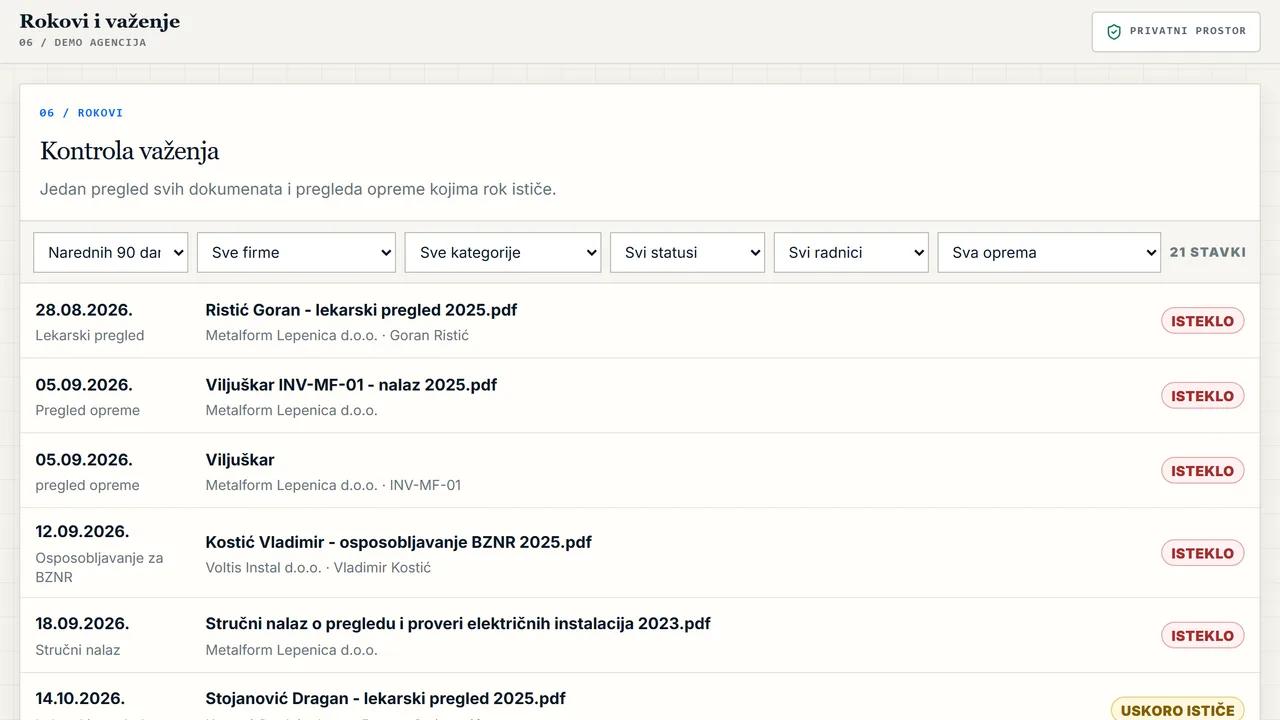Expand the Sve firme filter
Viewport: 1280px width, 720px height.
(296, 252)
